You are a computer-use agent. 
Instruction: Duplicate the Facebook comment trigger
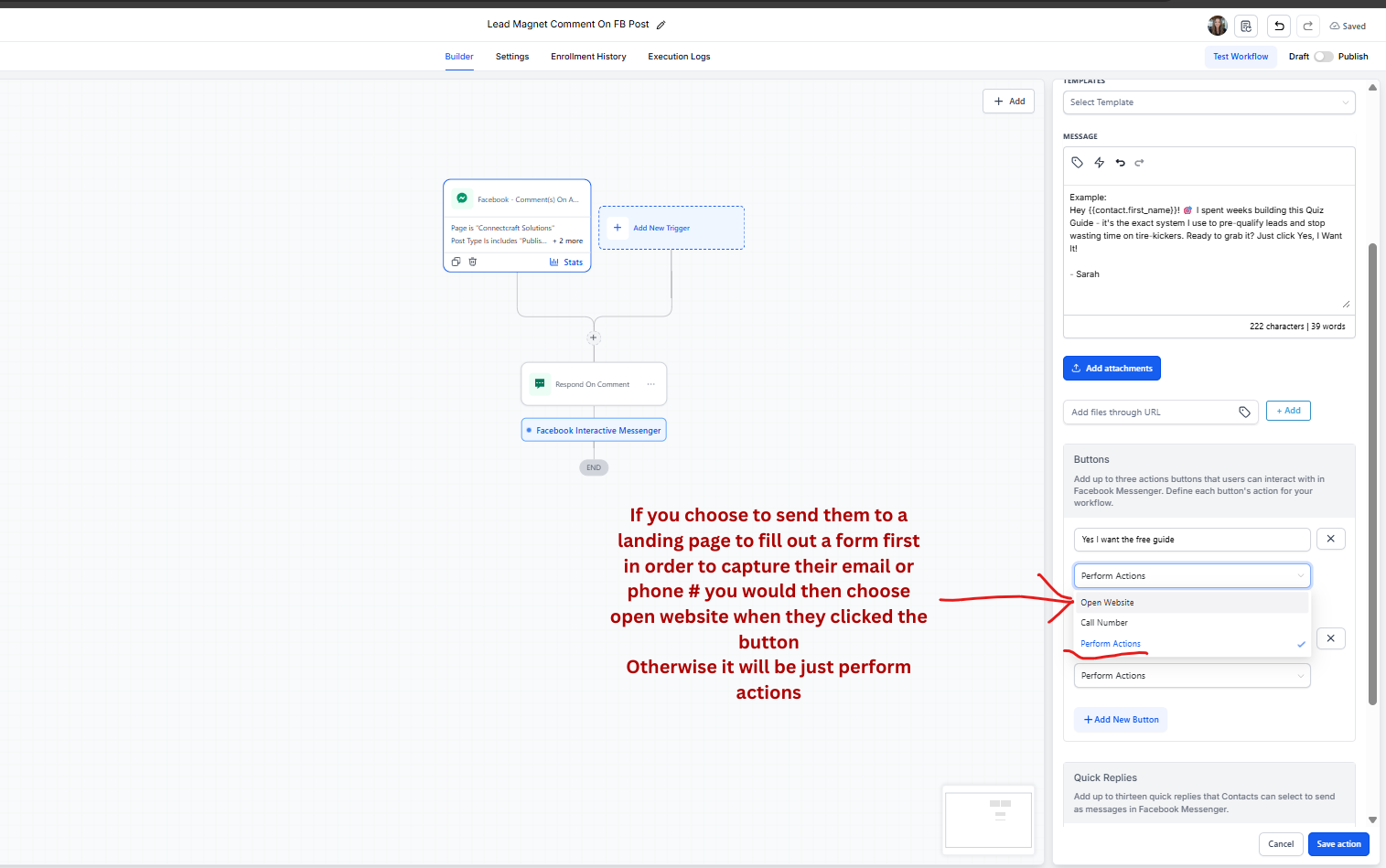456,262
